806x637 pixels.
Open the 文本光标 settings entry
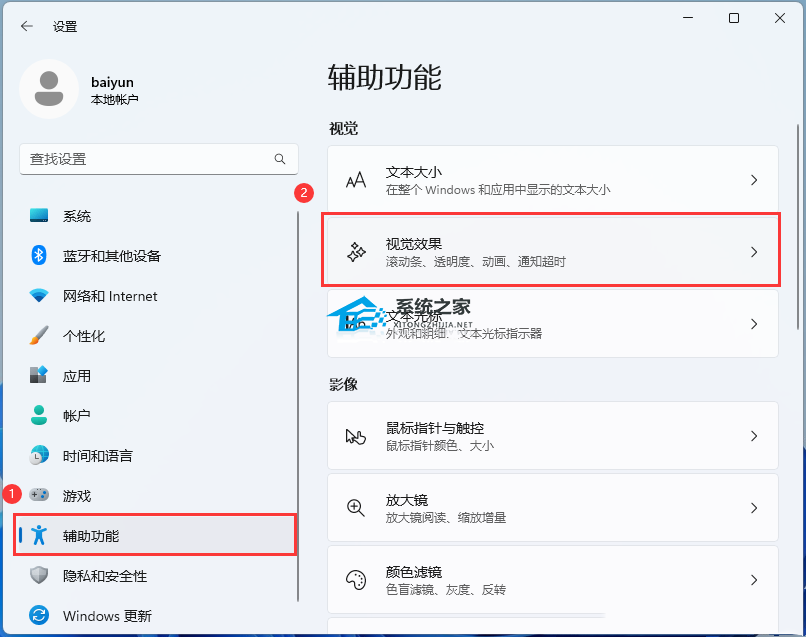pyautogui.click(x=552, y=324)
